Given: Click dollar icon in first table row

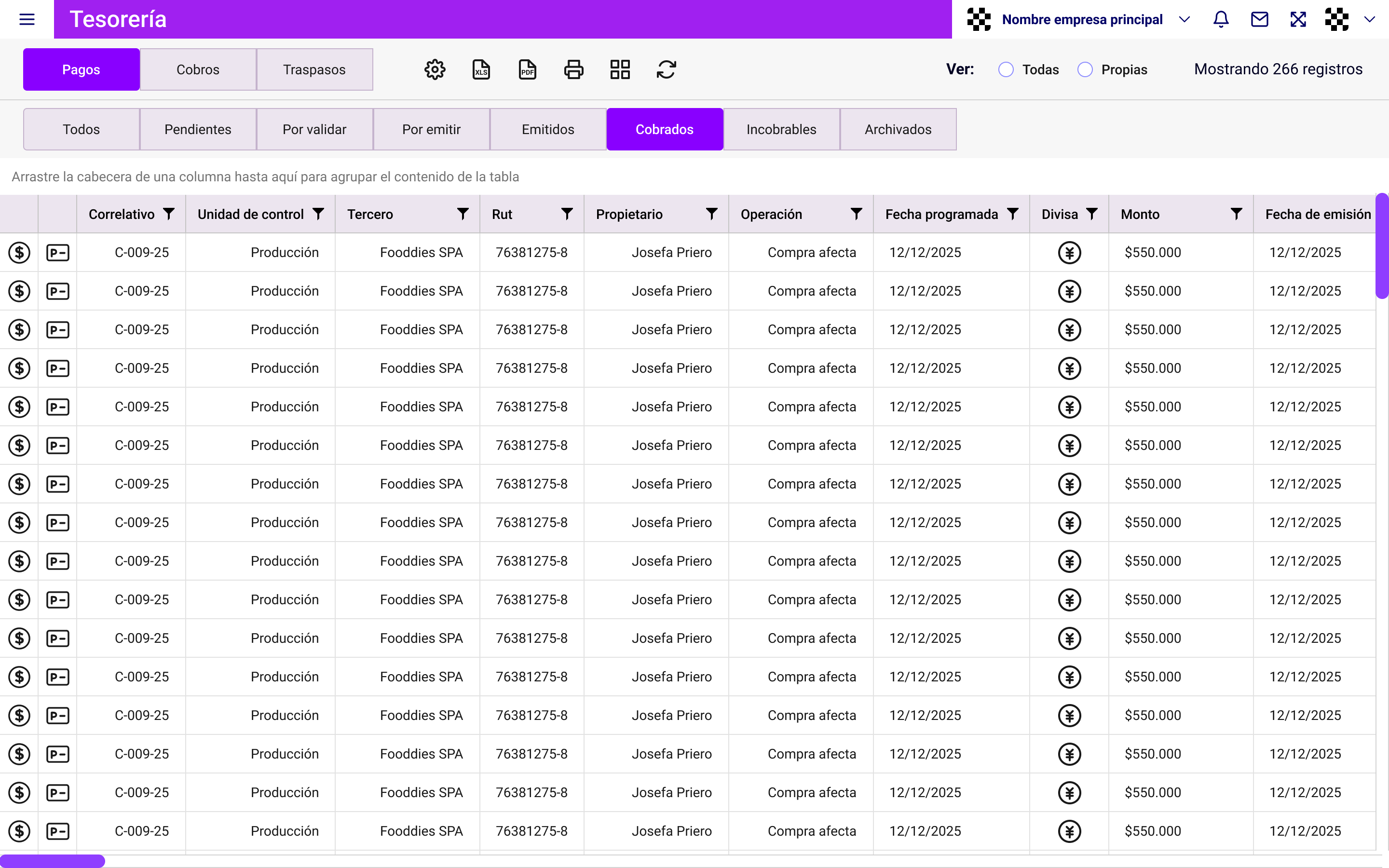Looking at the screenshot, I should pyautogui.click(x=19, y=253).
